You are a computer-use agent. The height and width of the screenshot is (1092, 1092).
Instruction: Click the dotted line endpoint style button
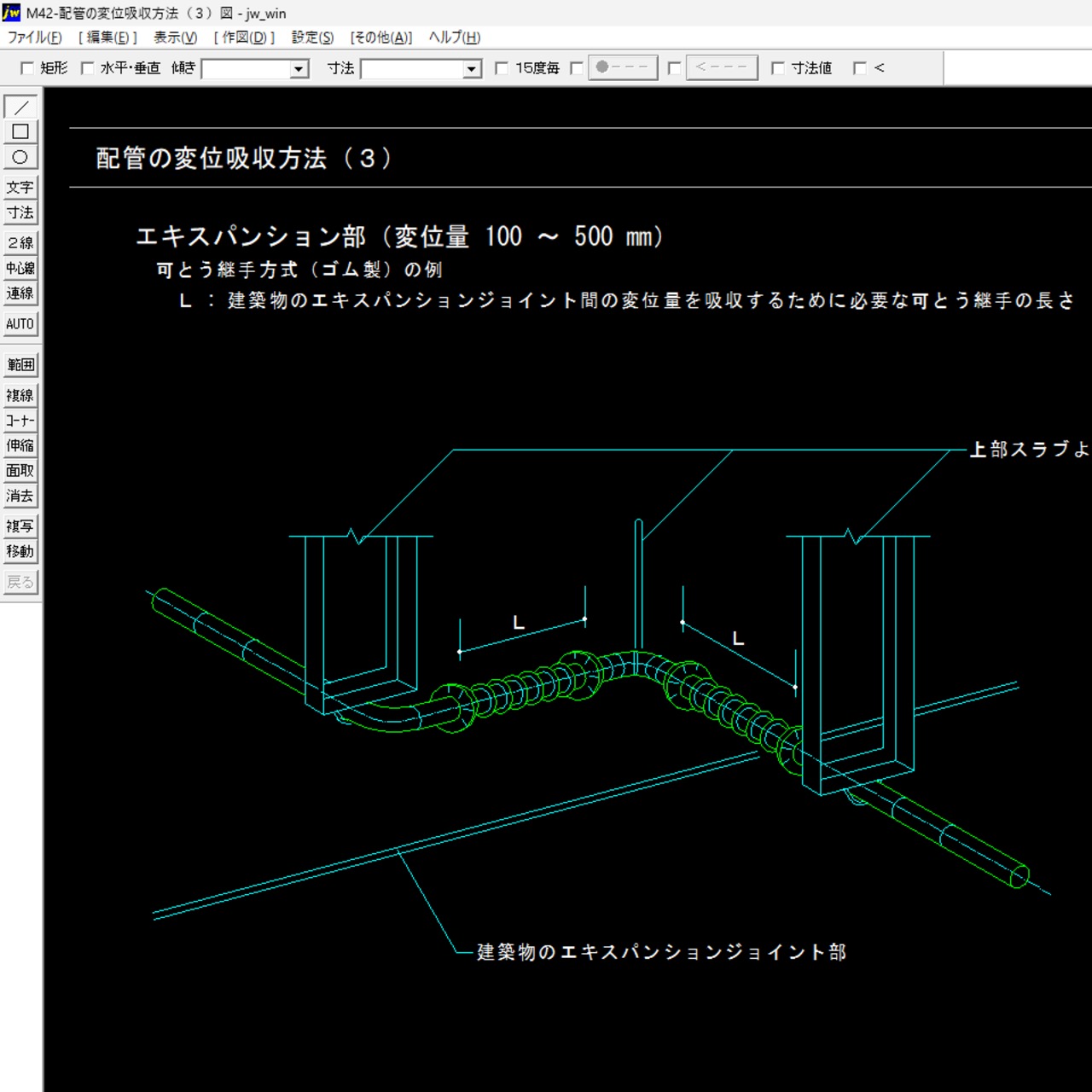[x=623, y=67]
